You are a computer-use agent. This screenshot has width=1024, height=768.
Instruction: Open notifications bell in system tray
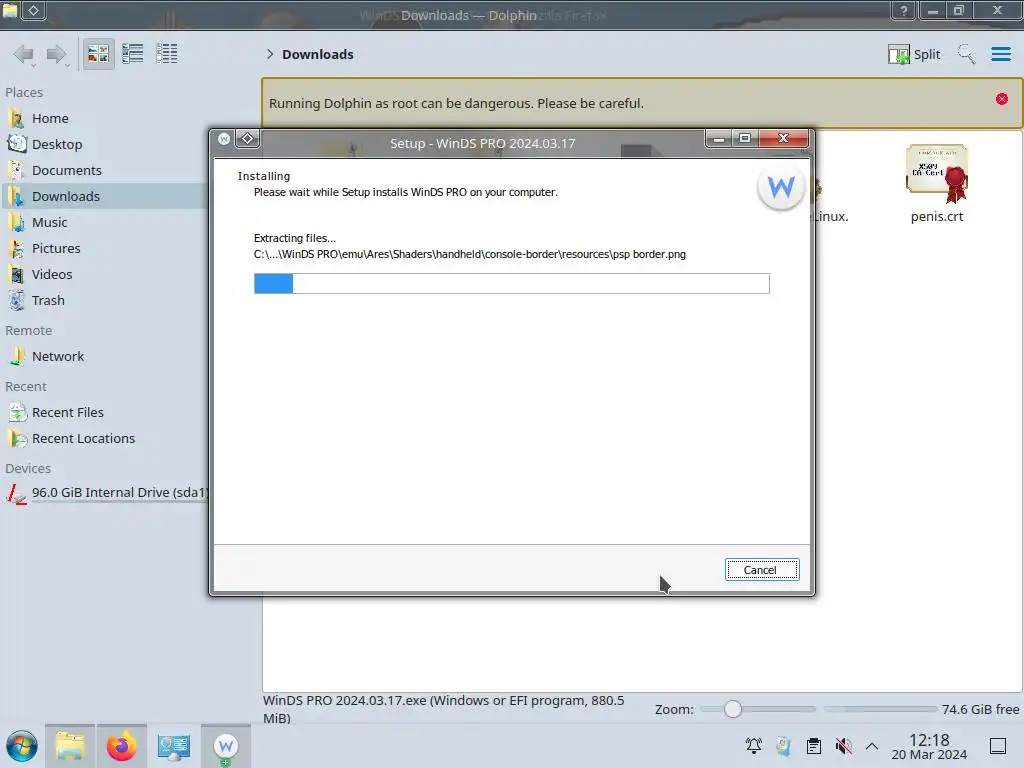point(754,746)
